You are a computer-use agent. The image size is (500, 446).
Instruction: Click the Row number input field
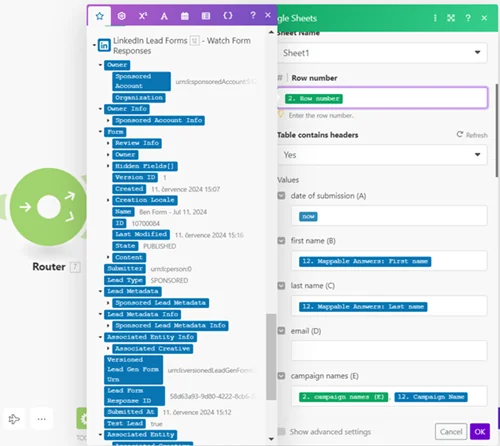click(x=382, y=98)
